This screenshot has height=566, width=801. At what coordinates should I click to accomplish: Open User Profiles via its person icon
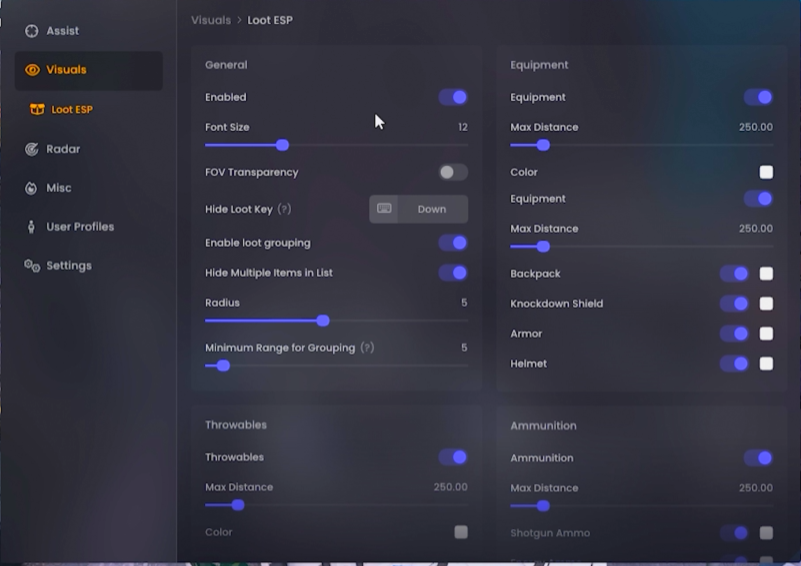[x=31, y=227]
